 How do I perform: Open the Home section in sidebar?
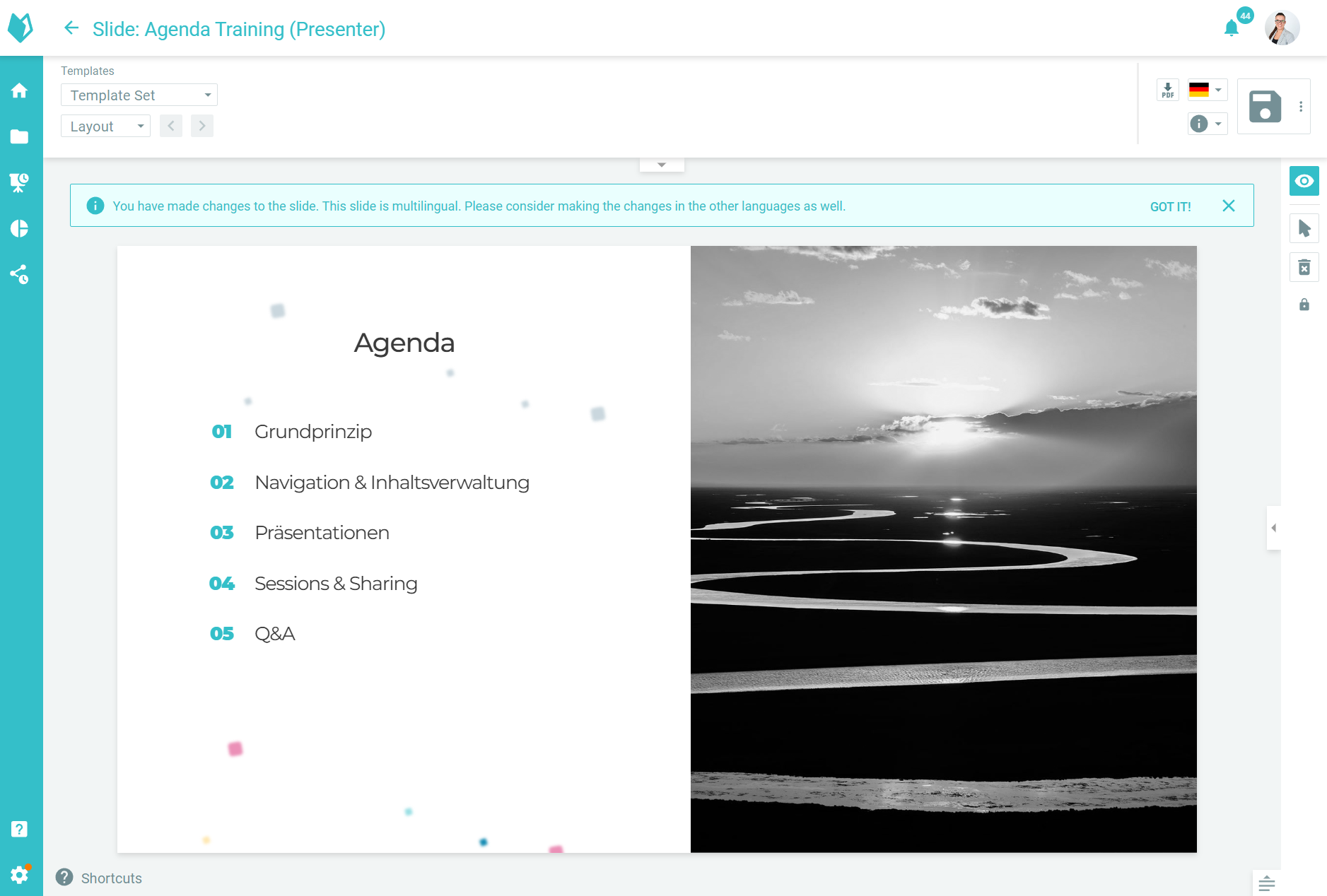pos(20,90)
